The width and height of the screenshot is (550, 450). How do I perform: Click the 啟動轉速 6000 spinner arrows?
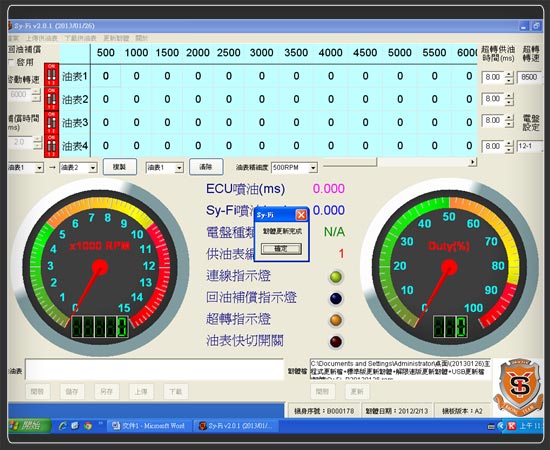(x=36, y=95)
